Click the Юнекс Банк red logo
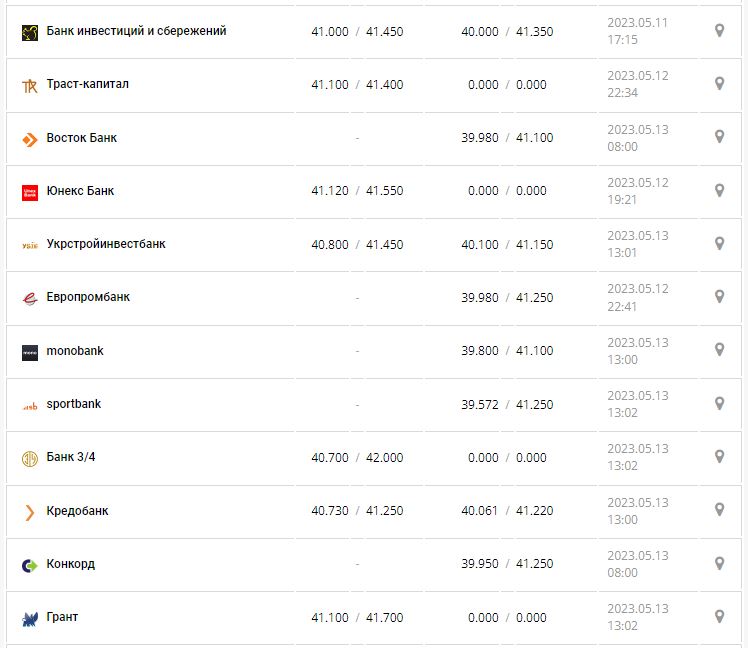Screen dimensions: 748x648 (29, 191)
